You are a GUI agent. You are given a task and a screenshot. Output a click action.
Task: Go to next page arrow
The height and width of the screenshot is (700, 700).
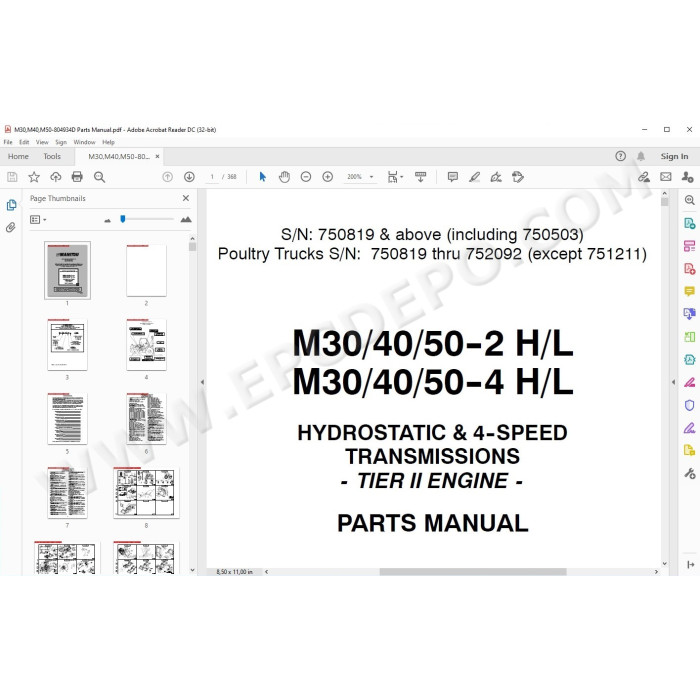click(189, 177)
